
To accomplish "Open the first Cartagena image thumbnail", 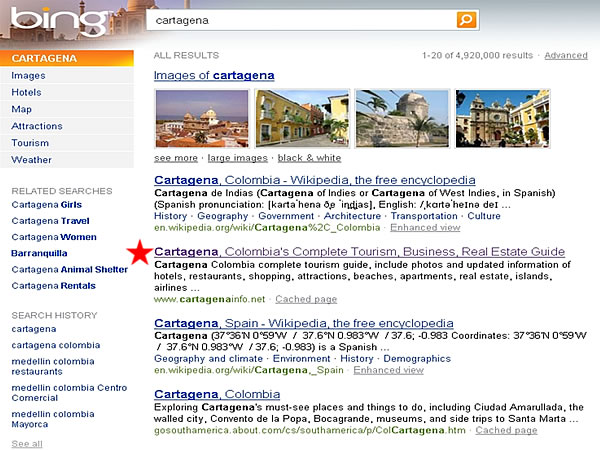I will (201, 119).
